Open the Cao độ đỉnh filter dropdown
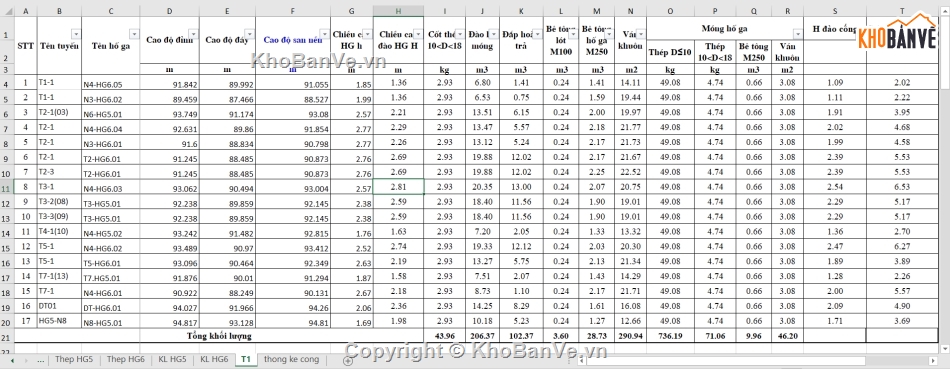 click(193, 34)
